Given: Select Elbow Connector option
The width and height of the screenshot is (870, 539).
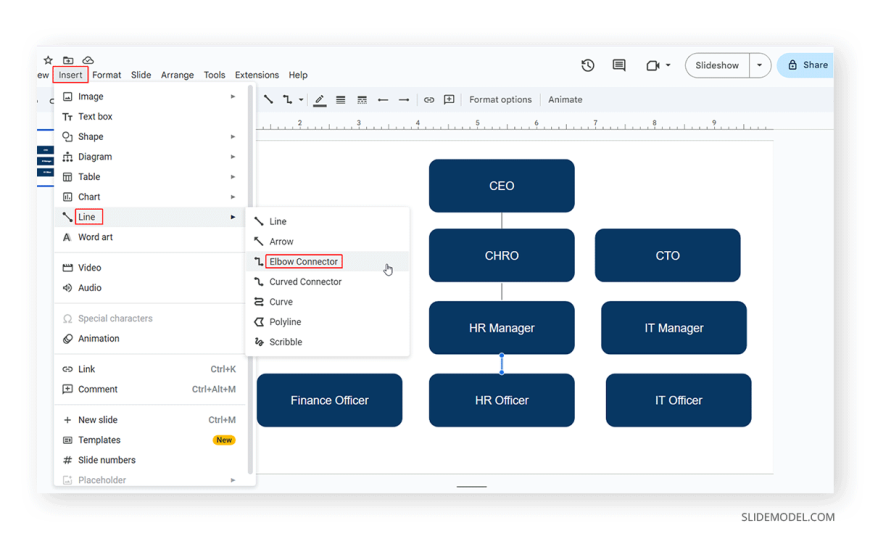Looking at the screenshot, I should [x=327, y=261].
